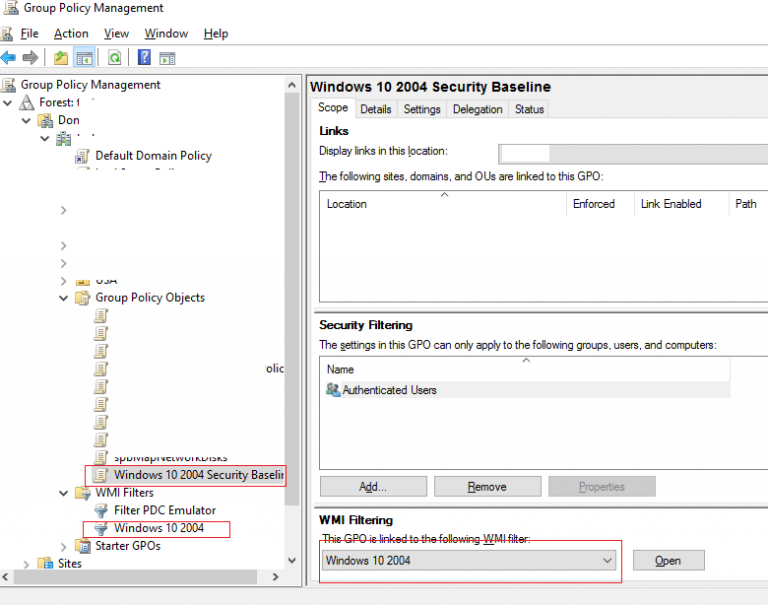Sort links by the Path column header
The height and width of the screenshot is (605, 768).
coord(748,203)
